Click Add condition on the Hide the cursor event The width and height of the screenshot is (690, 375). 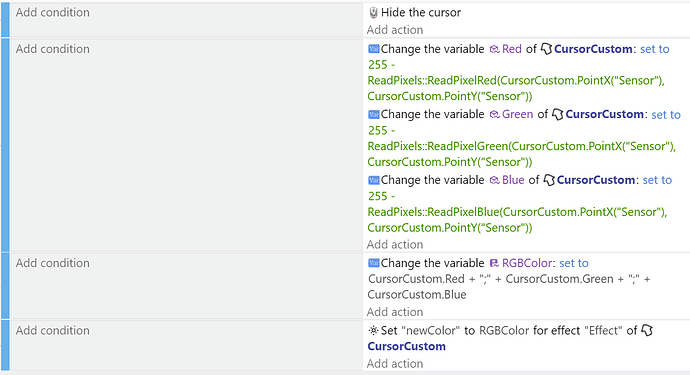[53, 12]
